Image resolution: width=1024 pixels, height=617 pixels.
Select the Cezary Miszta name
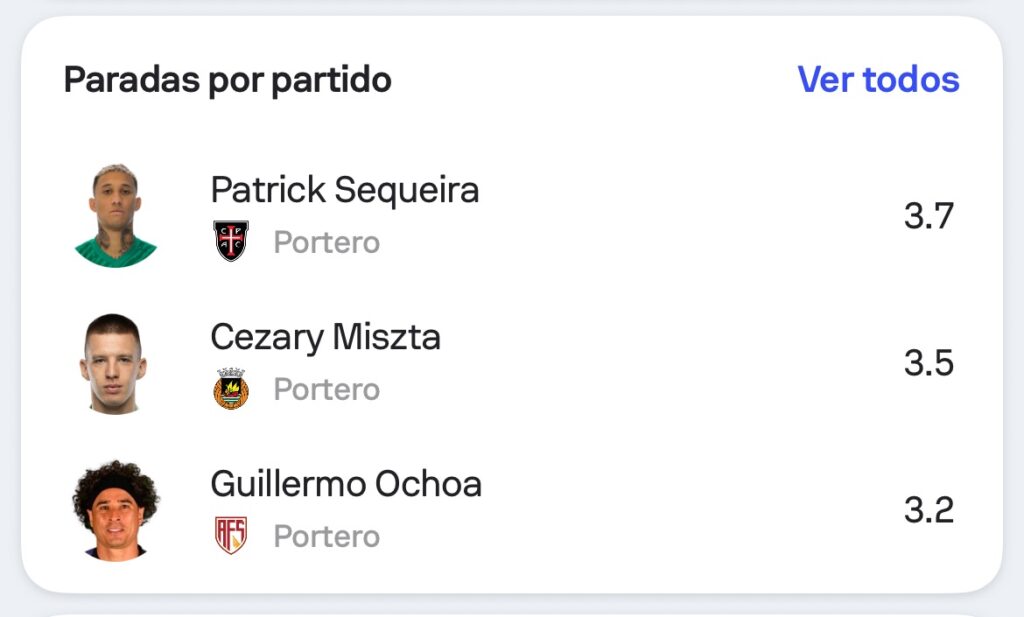(x=325, y=337)
